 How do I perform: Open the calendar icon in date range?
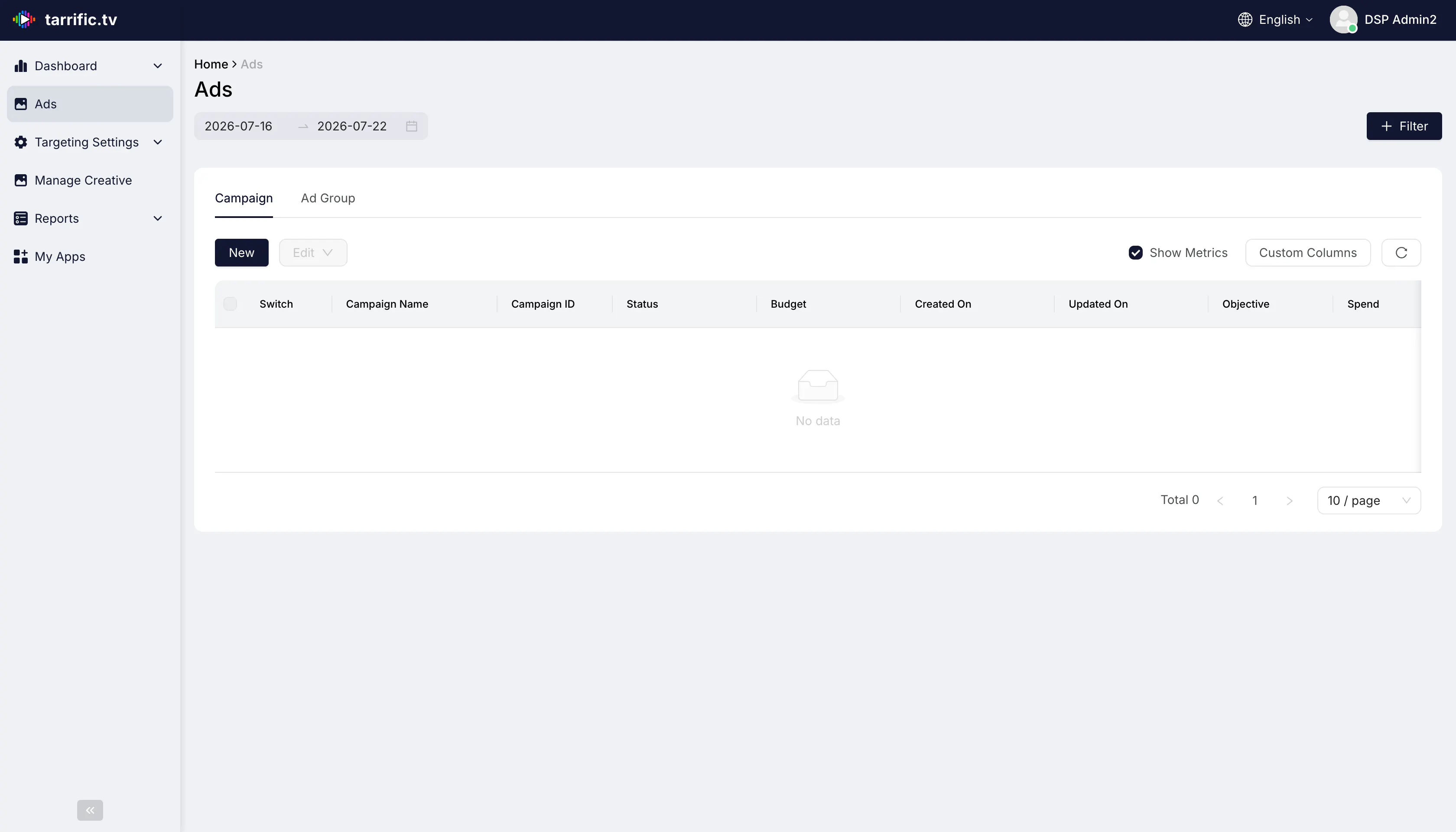411,126
